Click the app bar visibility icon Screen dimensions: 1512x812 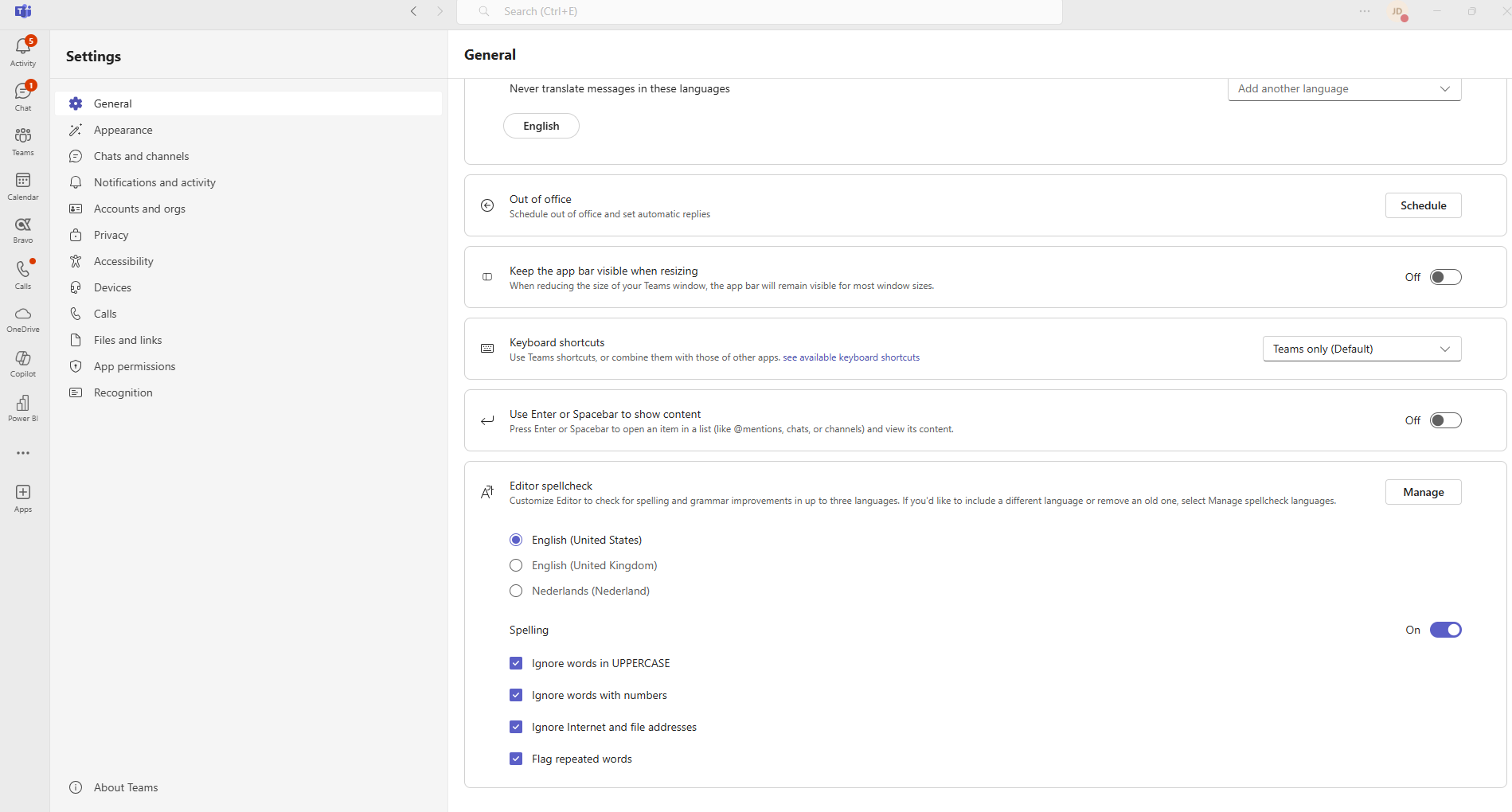(487, 277)
